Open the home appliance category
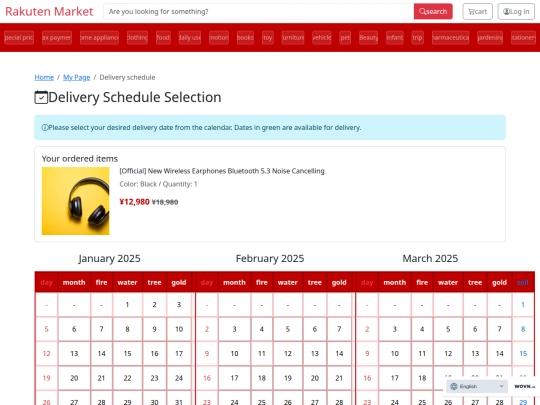 pos(99,38)
